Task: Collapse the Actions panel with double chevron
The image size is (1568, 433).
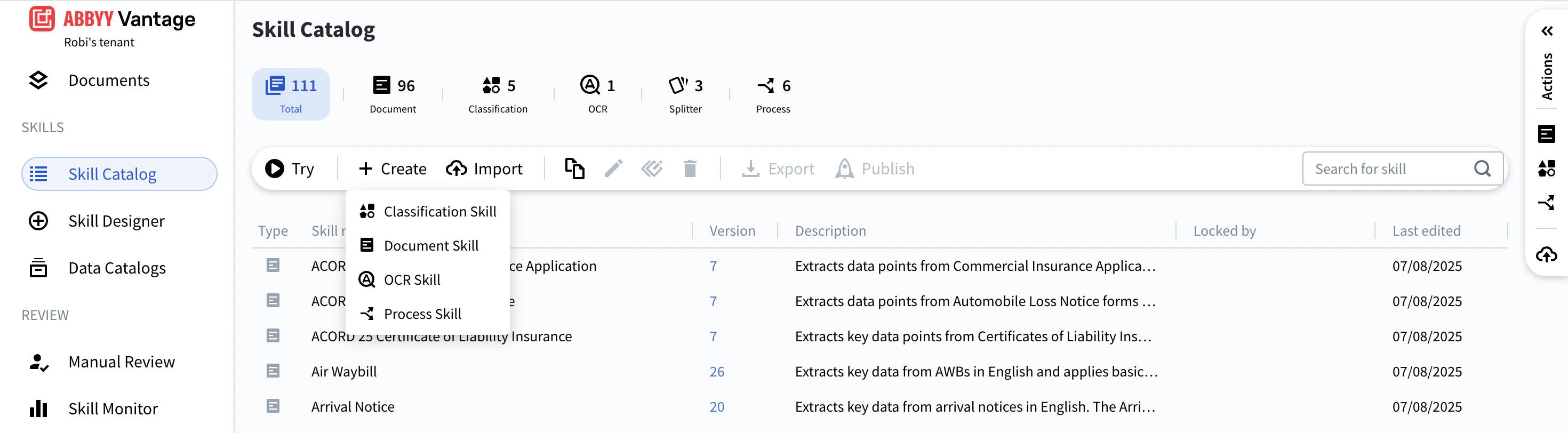Action: (x=1547, y=31)
